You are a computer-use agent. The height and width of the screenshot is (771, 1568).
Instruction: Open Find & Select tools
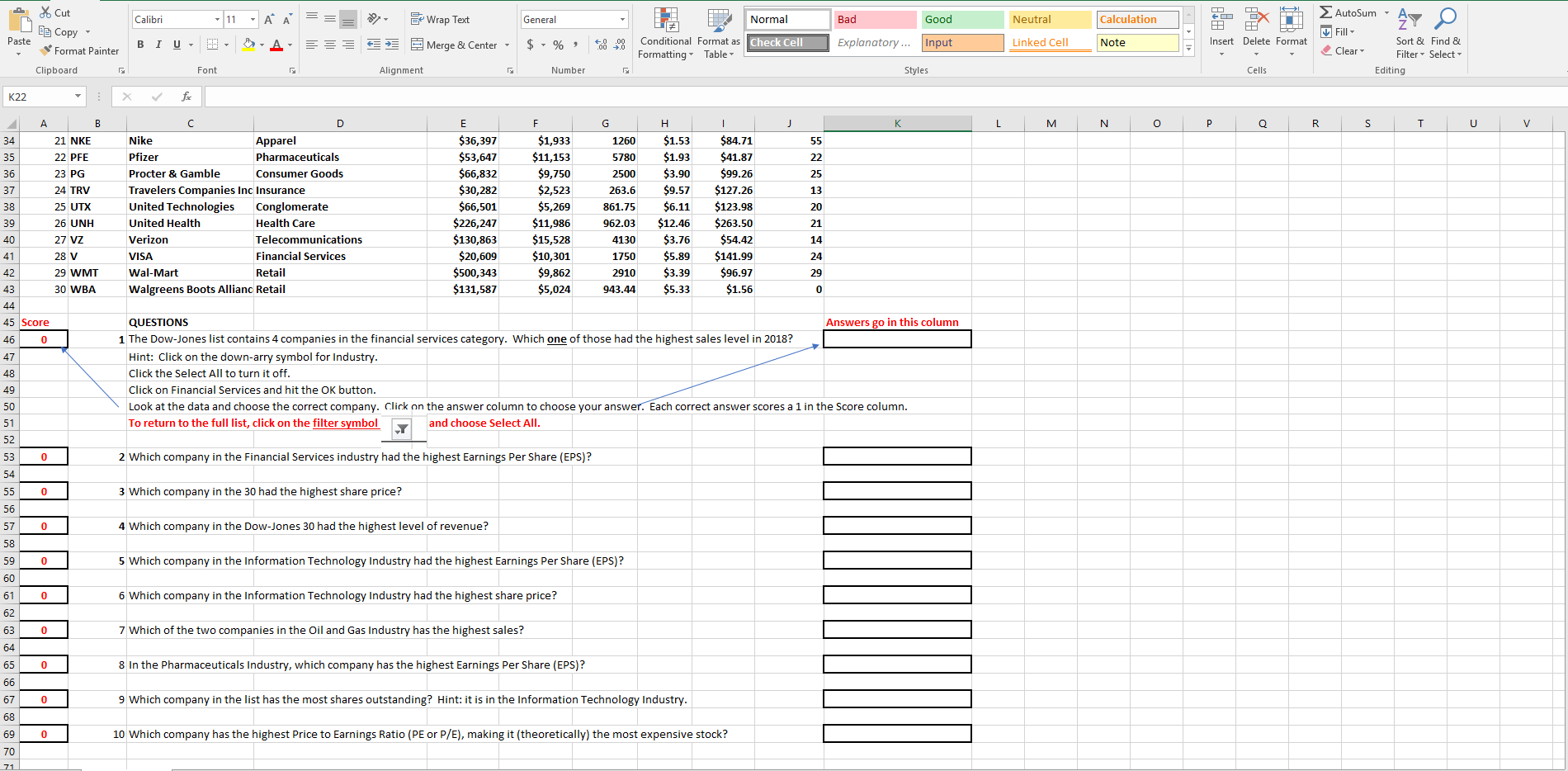1445,33
